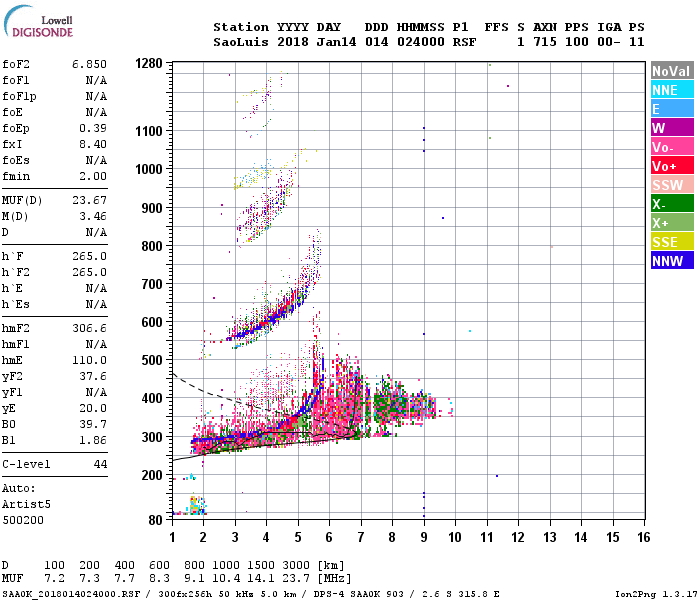The width and height of the screenshot is (700, 600).
Task: Click the NNW blue legend swatch
Action: (x=672, y=260)
